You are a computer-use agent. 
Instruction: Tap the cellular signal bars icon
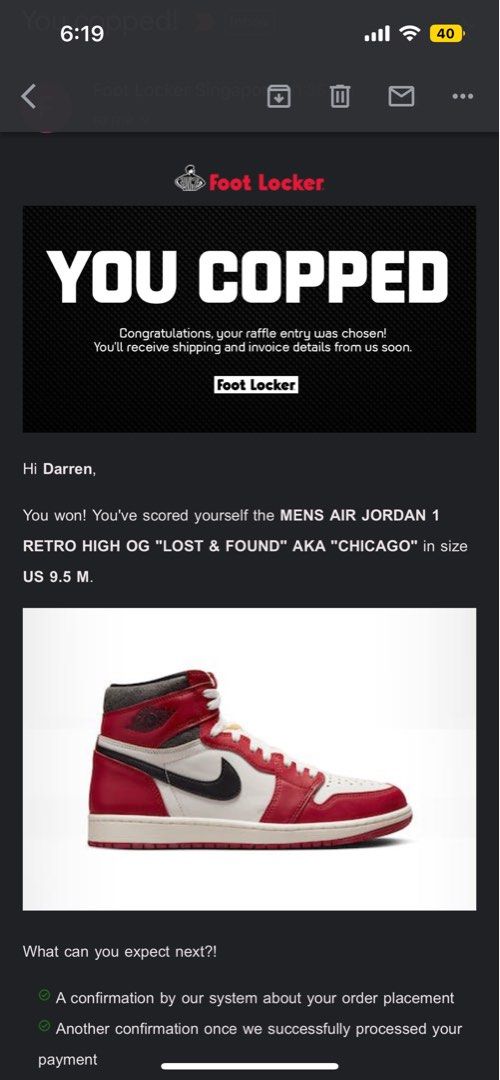[377, 33]
